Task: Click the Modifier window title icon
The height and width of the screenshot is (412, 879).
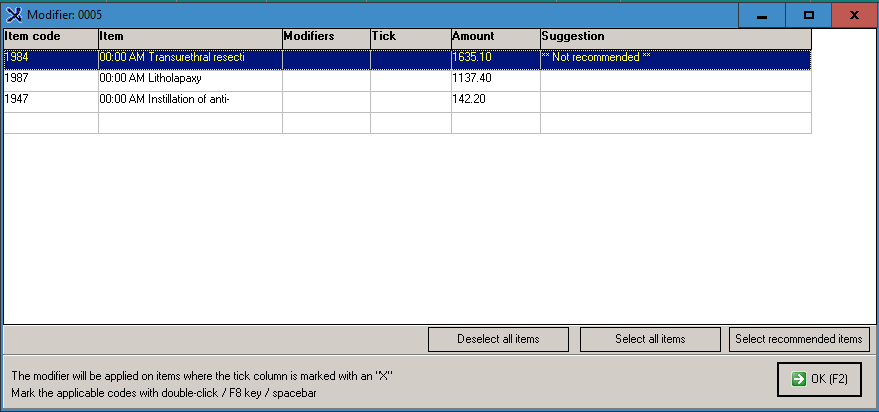Action: (13, 15)
